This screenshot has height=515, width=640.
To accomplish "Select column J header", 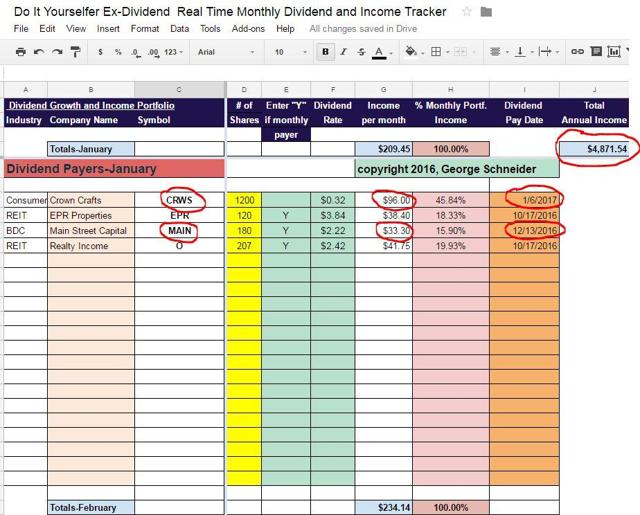I will (x=594, y=89).
